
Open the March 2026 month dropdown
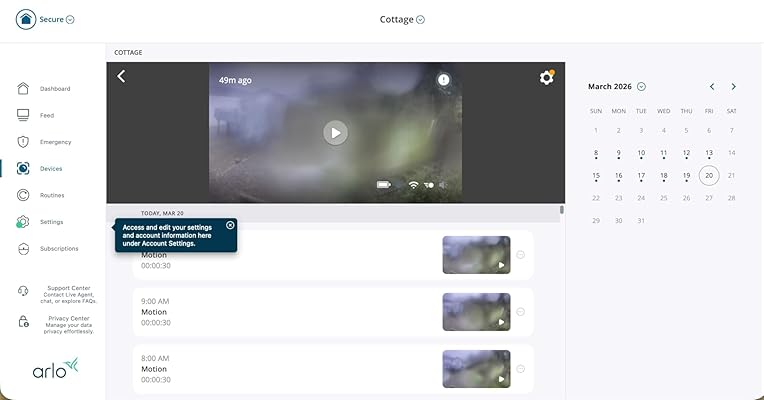[616, 86]
